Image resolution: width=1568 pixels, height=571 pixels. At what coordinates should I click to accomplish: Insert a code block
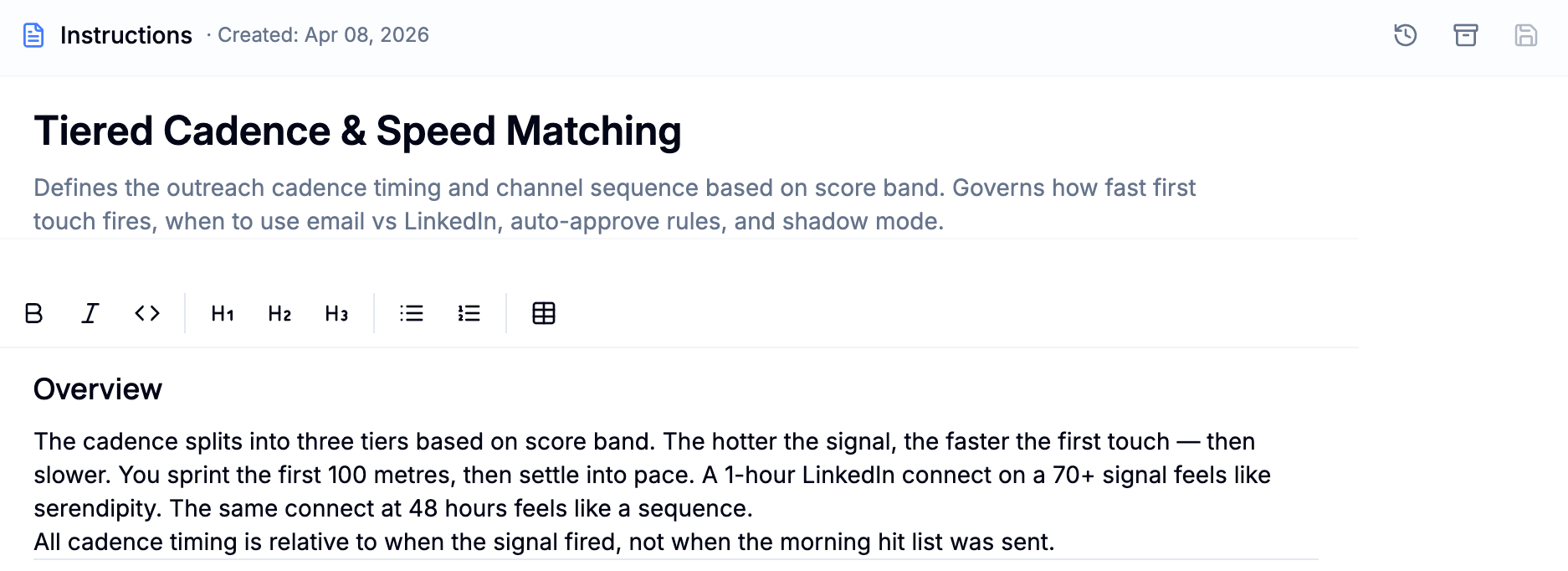(x=146, y=313)
